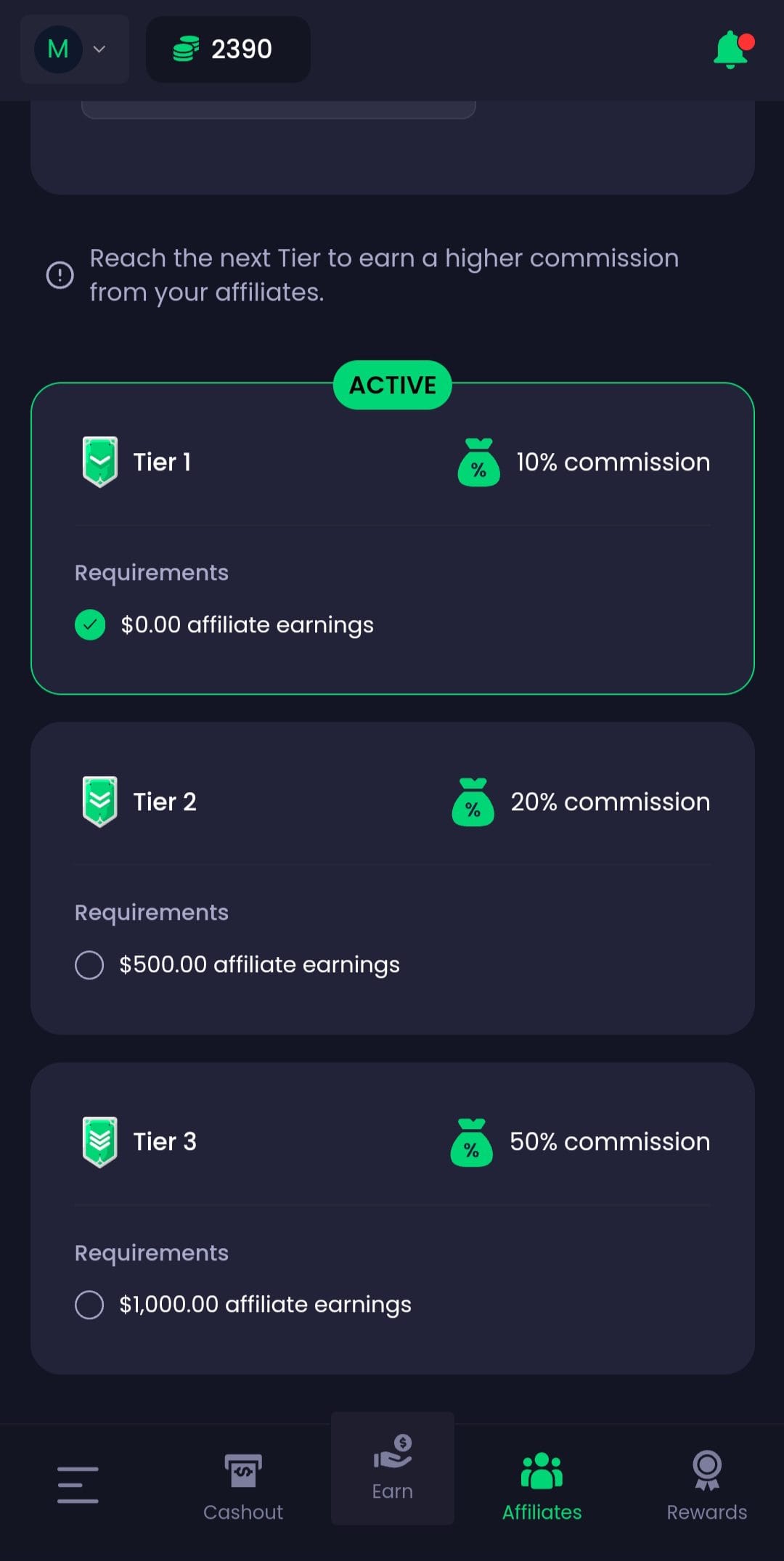Select the $1,000.00 affiliate earnings radio circle
784x1561 pixels.
89,1305
